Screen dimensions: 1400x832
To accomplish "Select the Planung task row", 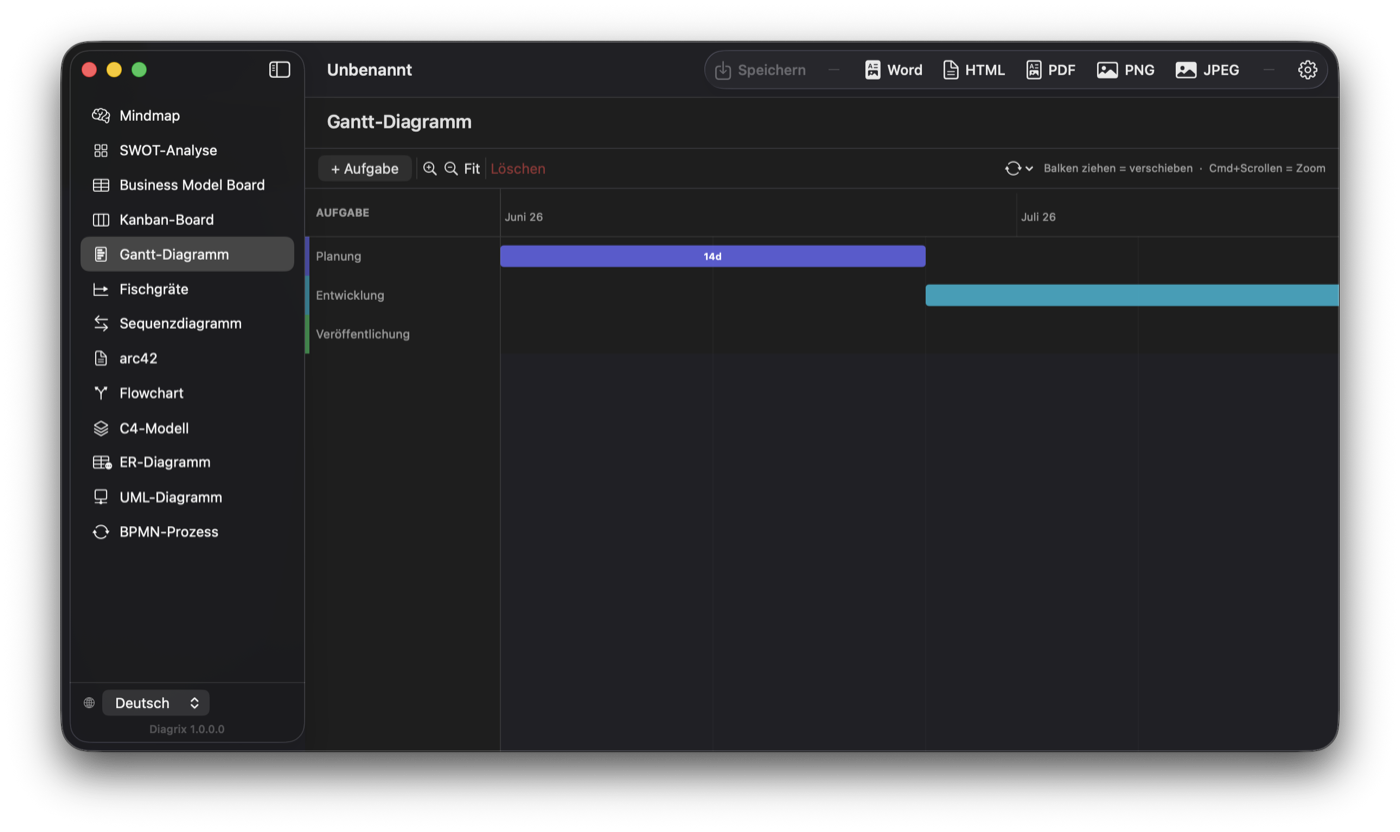I will (403, 256).
